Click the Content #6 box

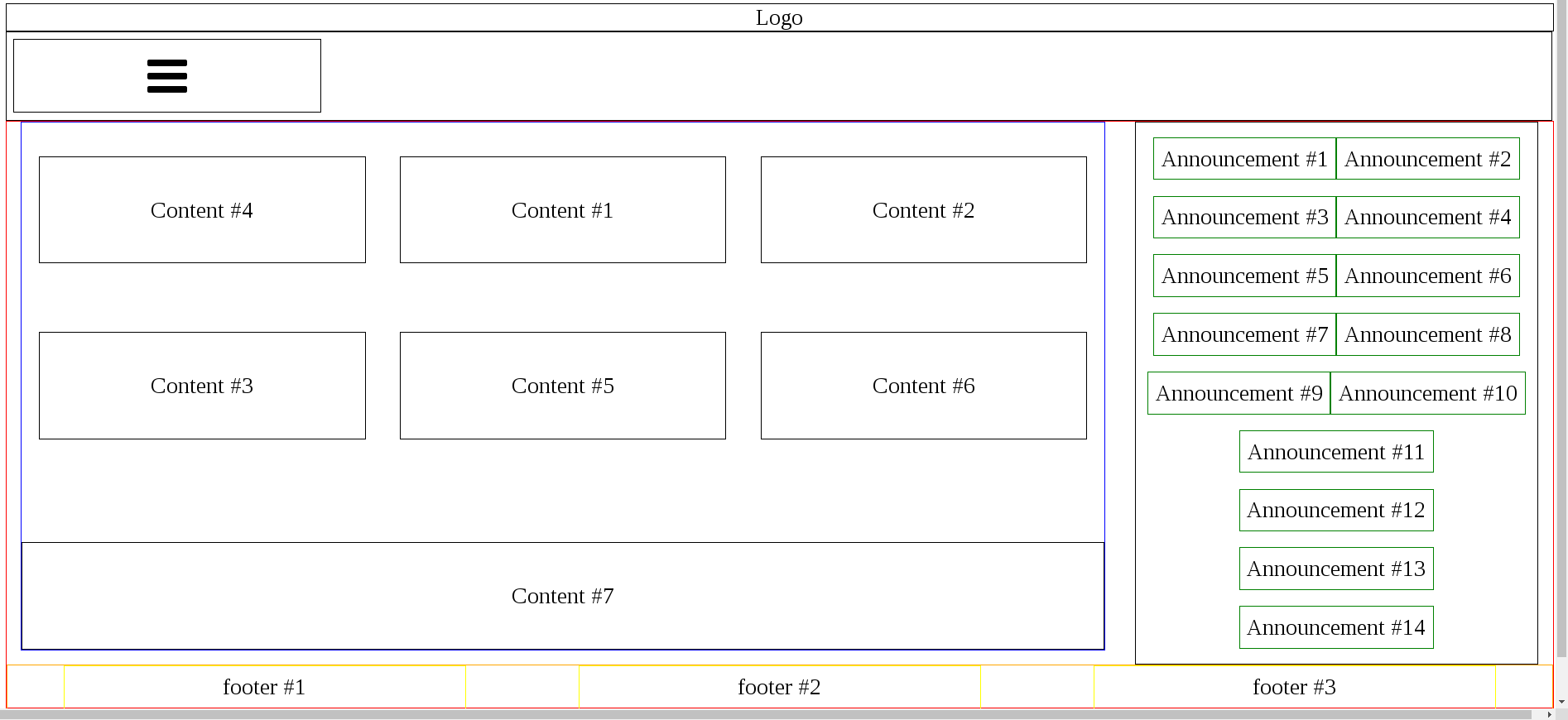(x=923, y=386)
